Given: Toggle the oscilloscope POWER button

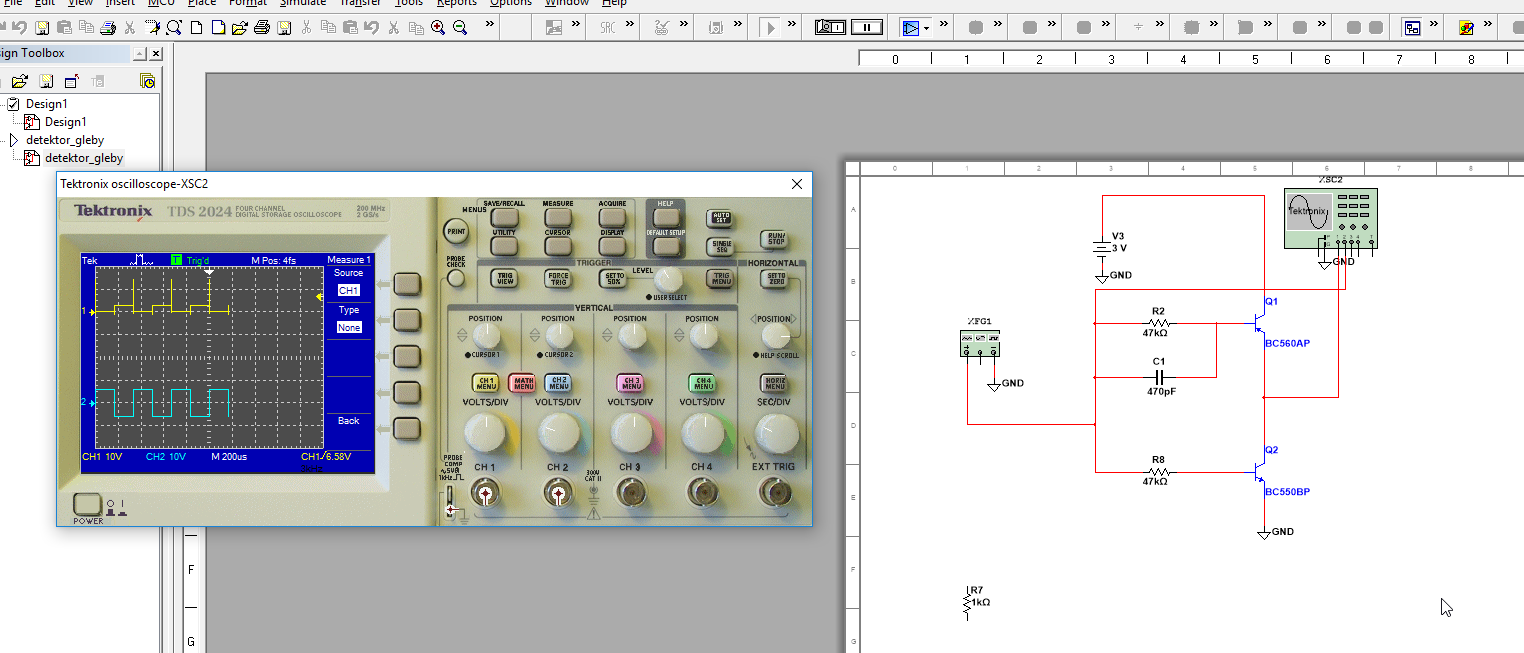Looking at the screenshot, I should [88, 505].
